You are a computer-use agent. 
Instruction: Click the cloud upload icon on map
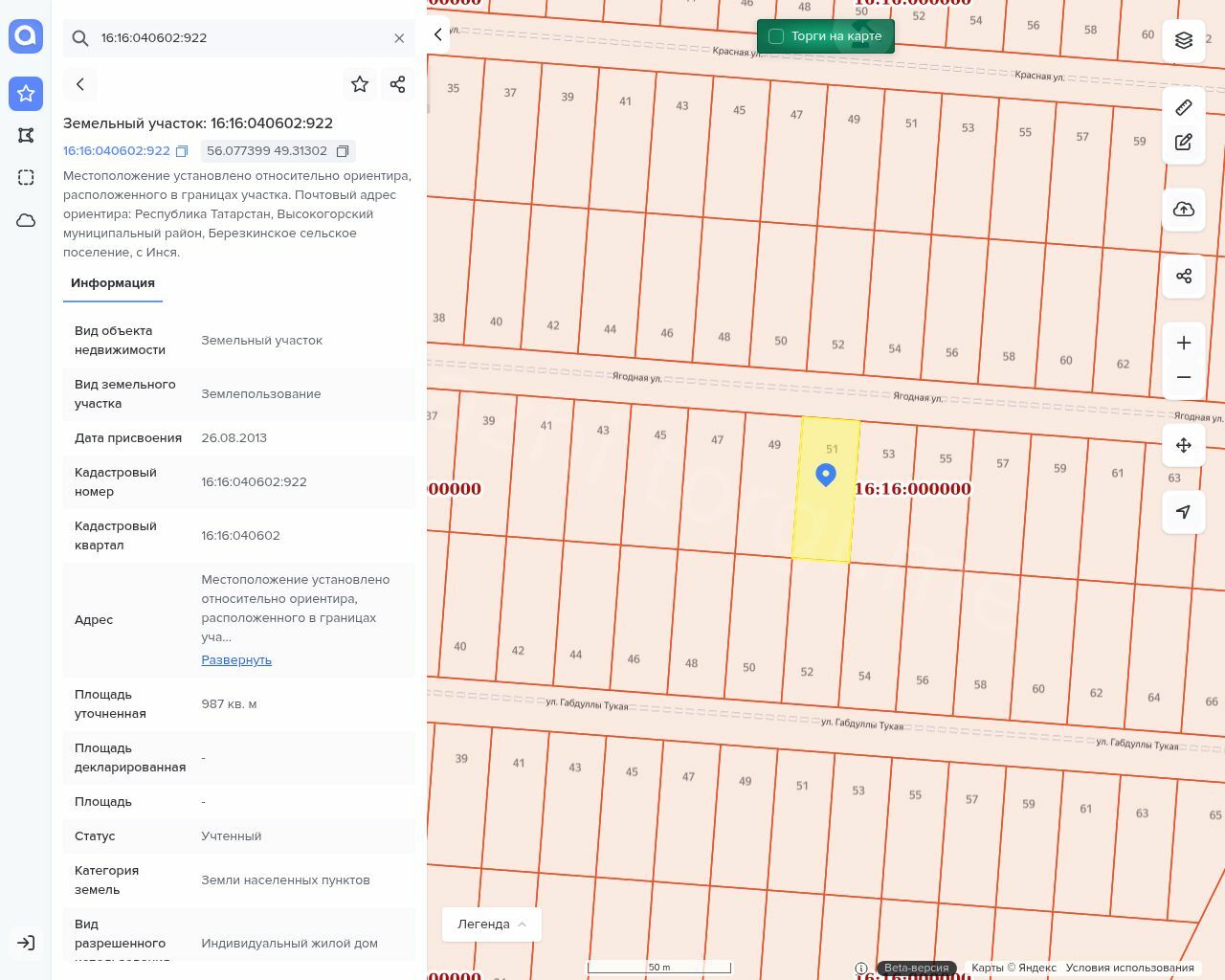click(x=1184, y=210)
